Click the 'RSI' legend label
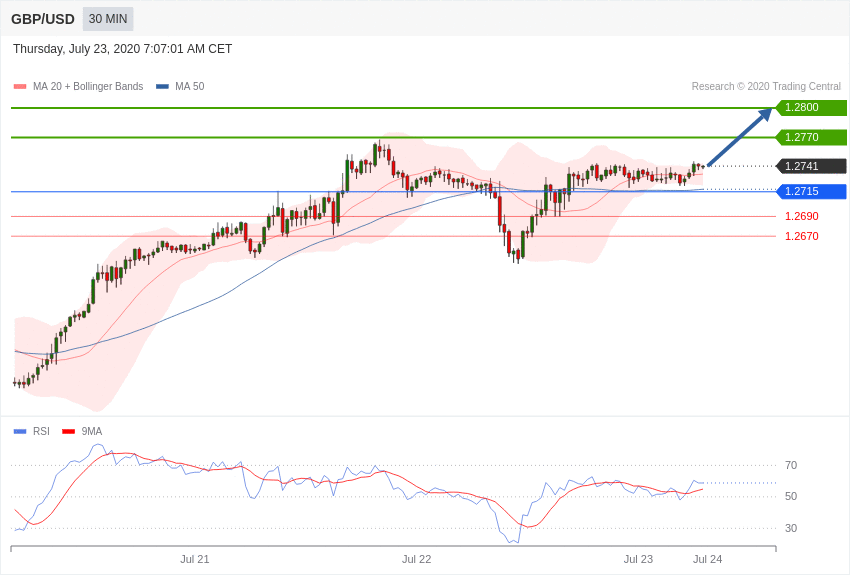 tap(41, 431)
